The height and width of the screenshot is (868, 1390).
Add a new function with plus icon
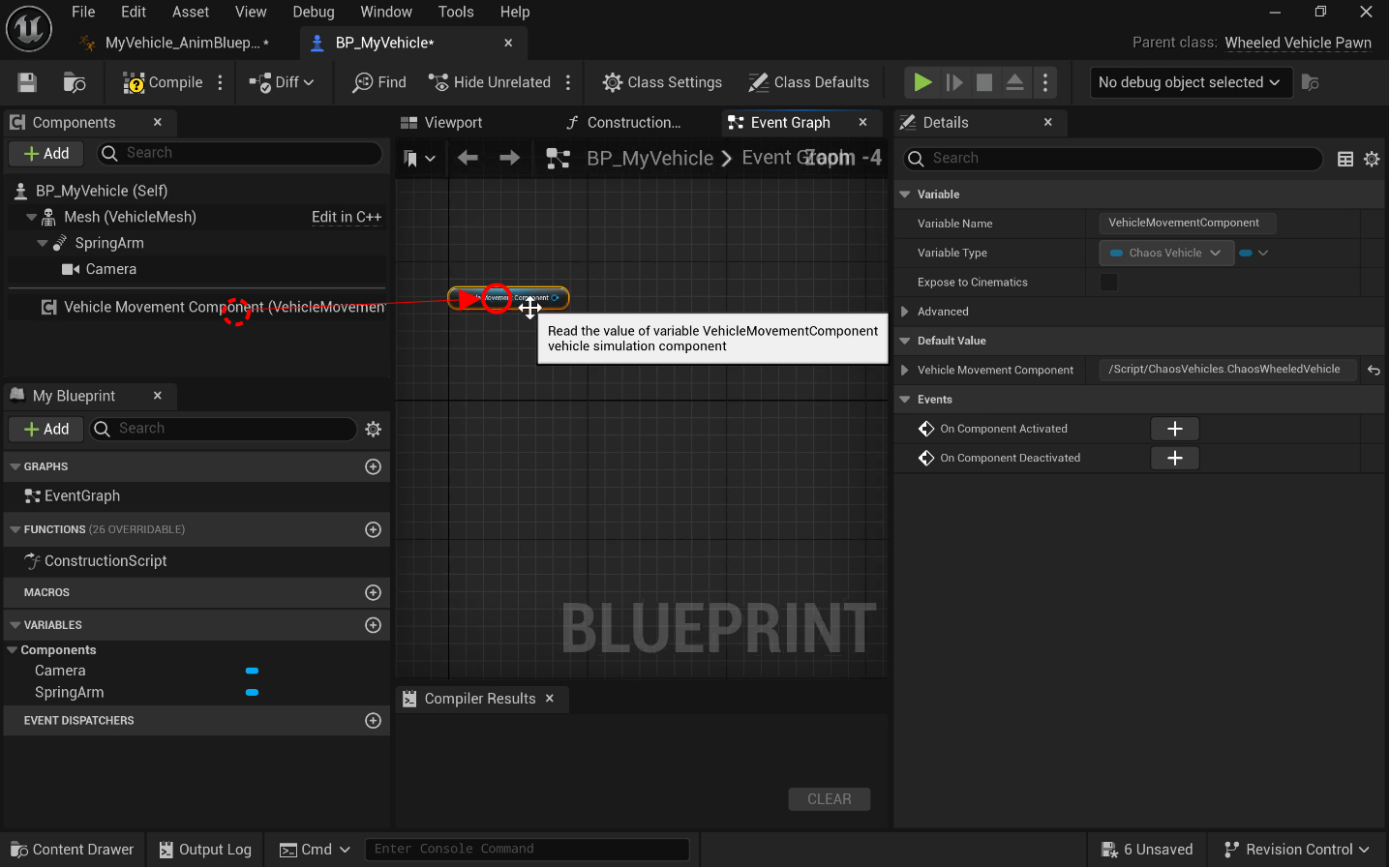click(373, 529)
